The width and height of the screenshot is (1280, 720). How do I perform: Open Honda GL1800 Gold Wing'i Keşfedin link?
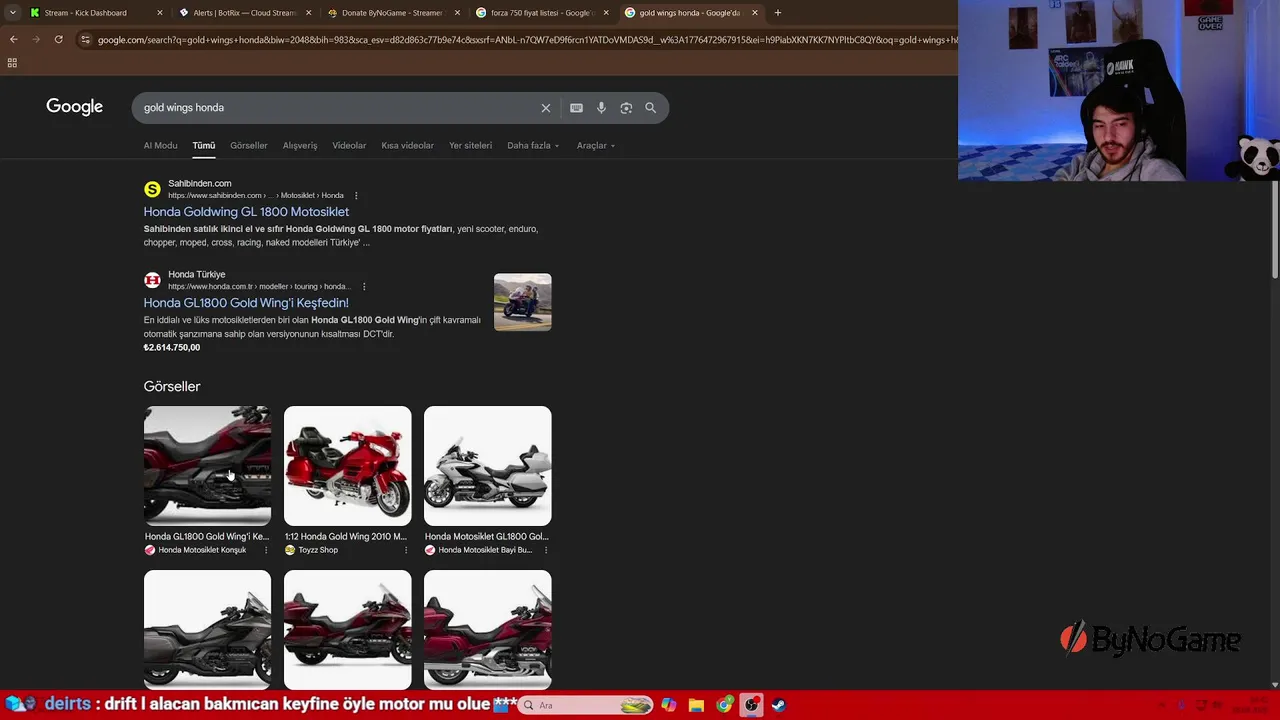point(246,303)
